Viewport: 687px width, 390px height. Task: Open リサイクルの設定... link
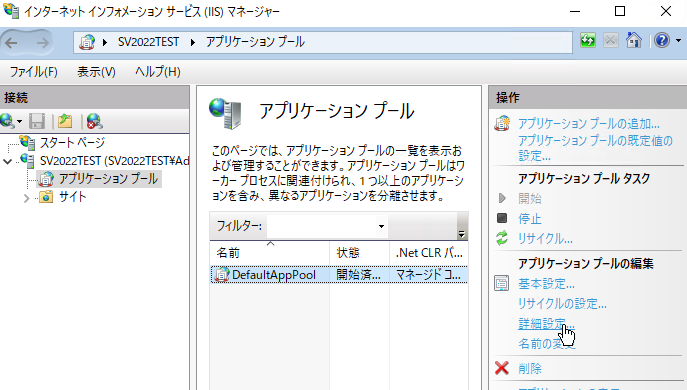562,304
